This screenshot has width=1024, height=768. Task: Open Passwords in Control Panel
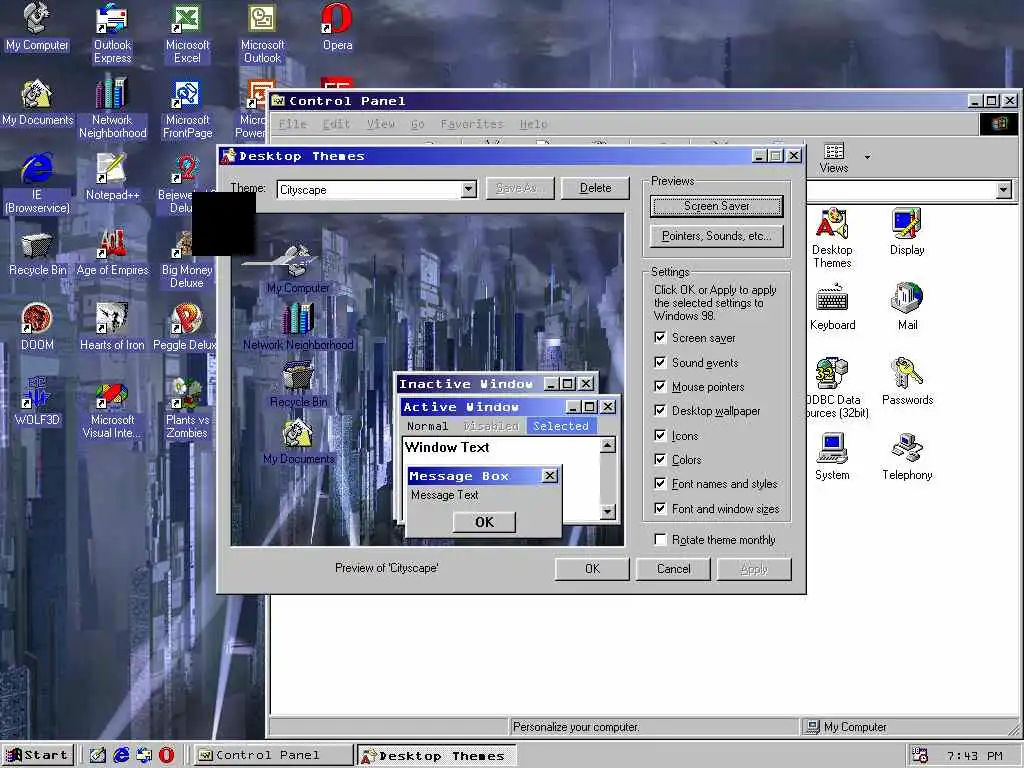tap(907, 382)
